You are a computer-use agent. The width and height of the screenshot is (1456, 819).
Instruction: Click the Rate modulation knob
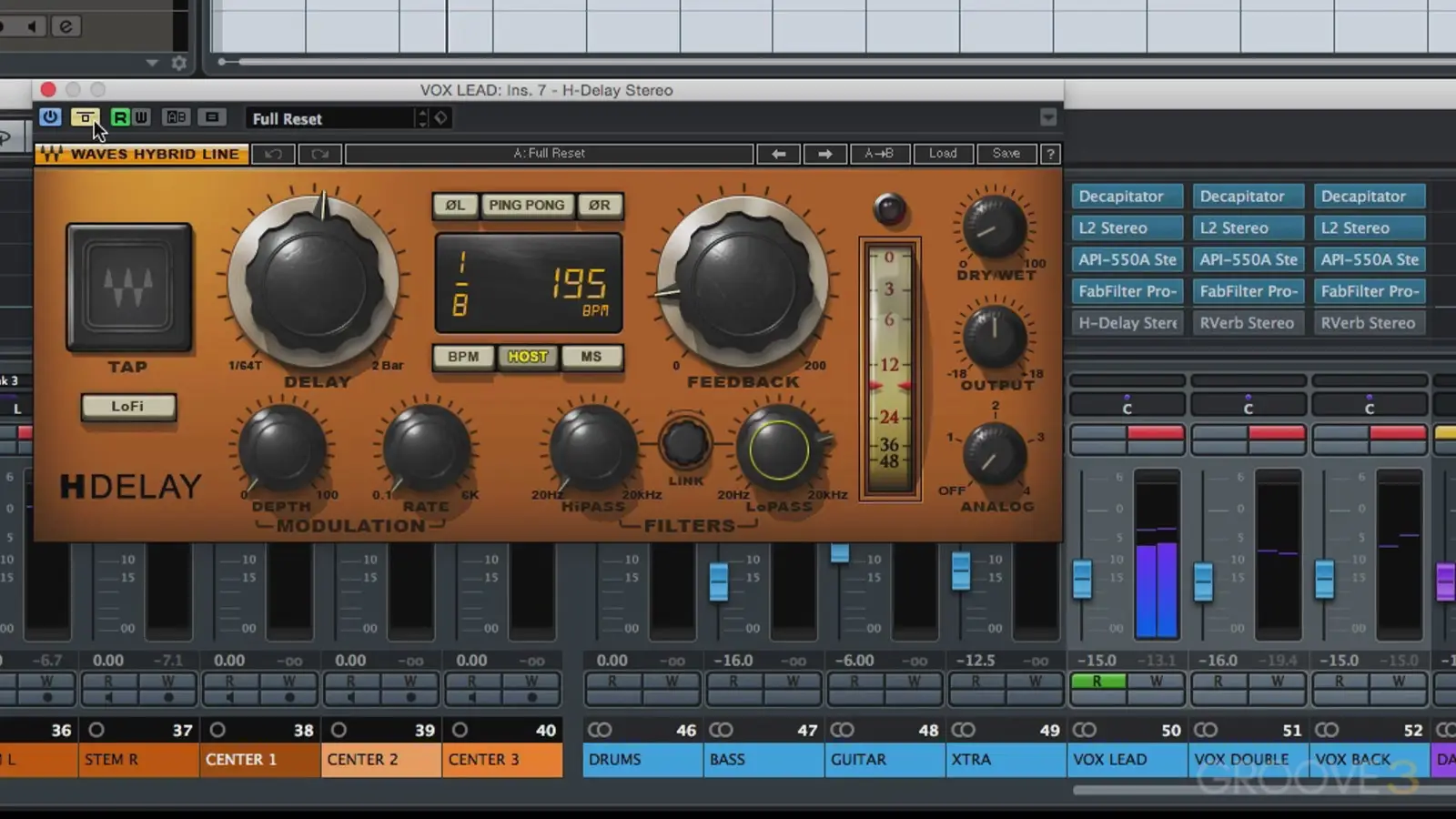coord(425,448)
